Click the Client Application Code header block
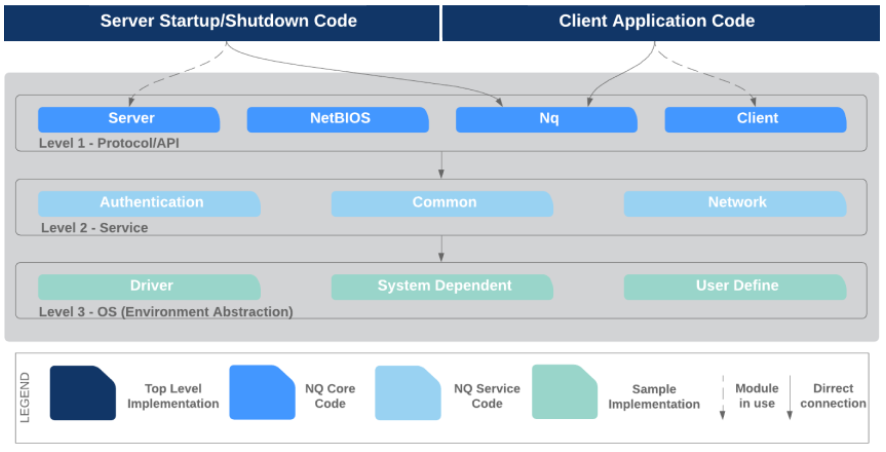 click(661, 23)
